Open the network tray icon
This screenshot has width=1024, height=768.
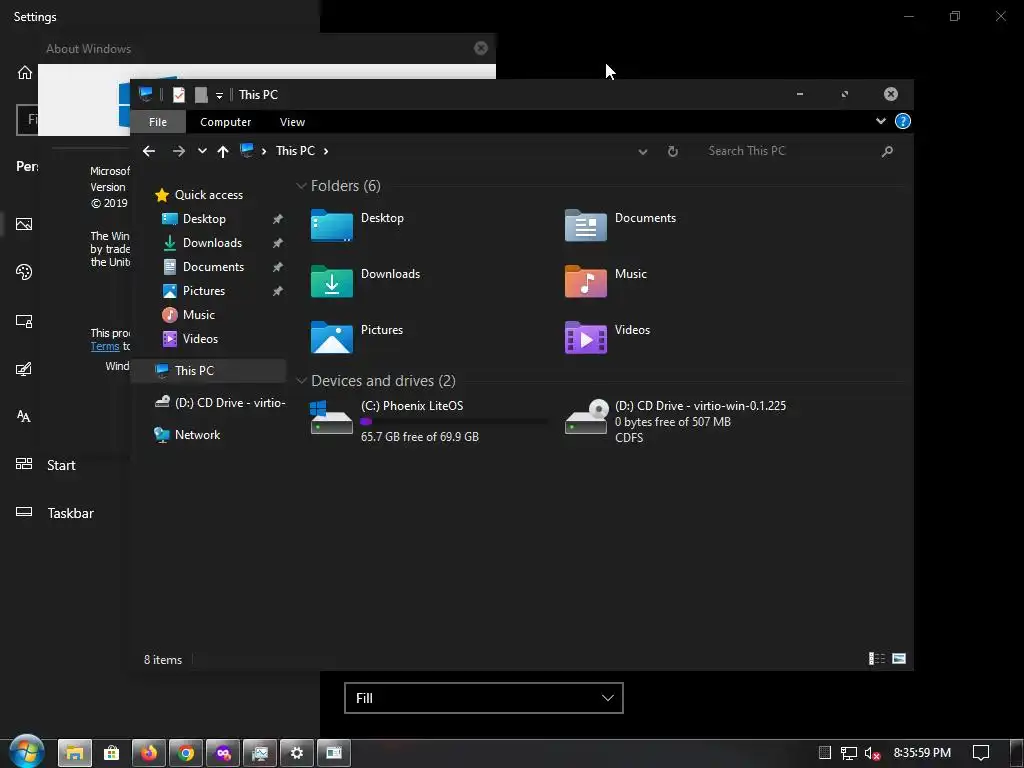848,753
